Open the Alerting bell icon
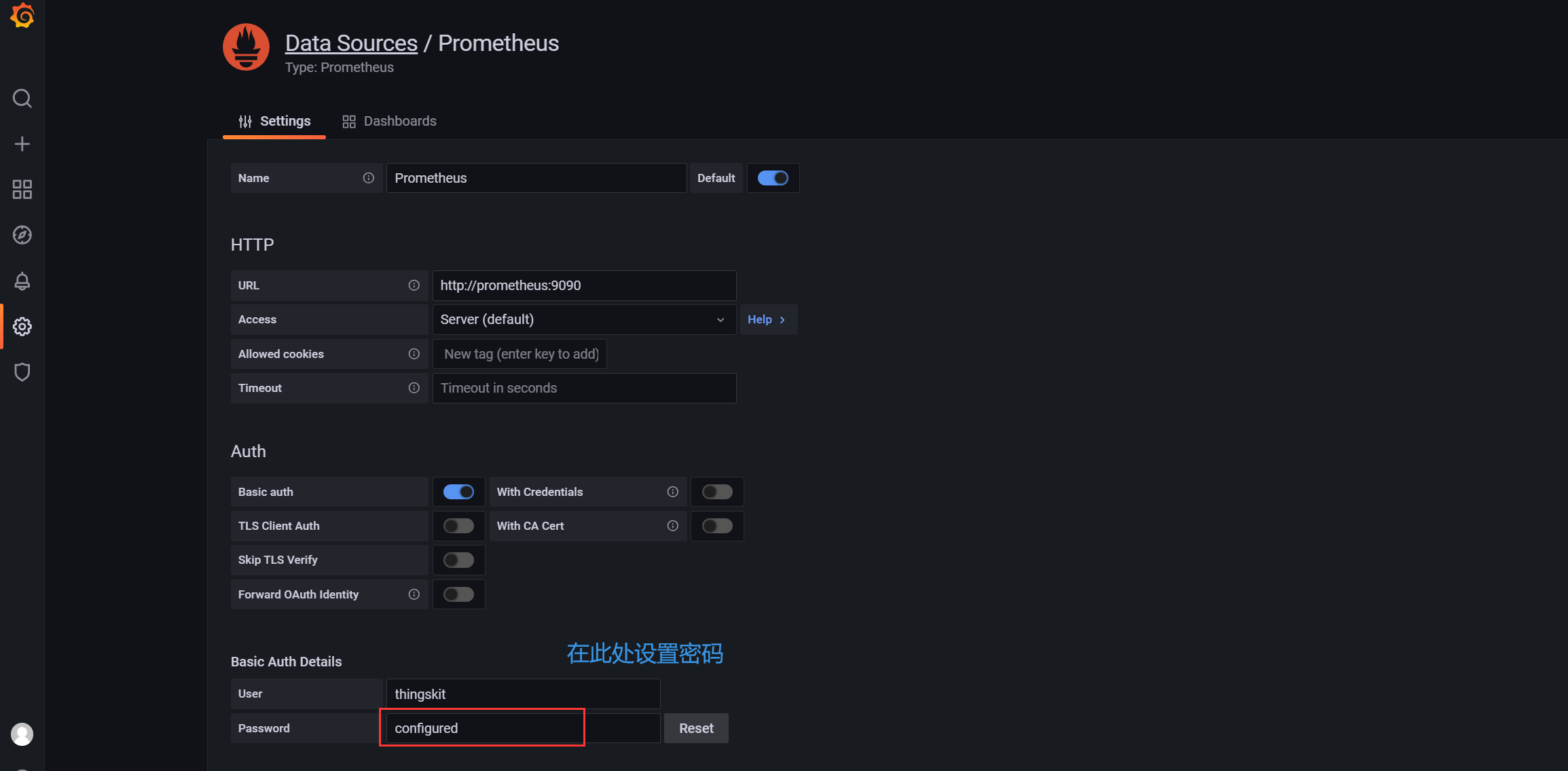The width and height of the screenshot is (1568, 771). 22,281
